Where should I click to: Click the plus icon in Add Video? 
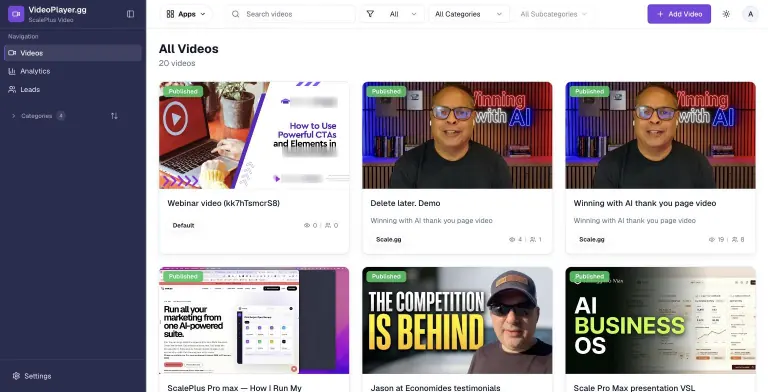tap(660, 14)
